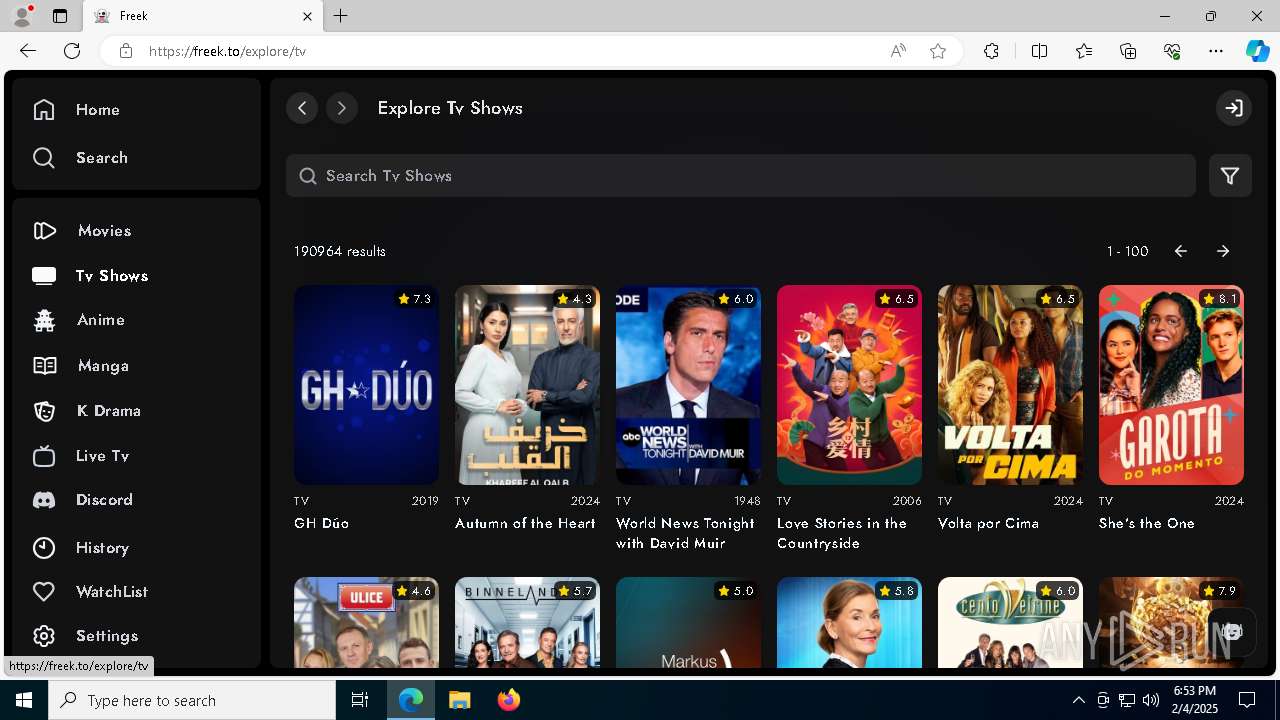Refresh the page
The image size is (1280, 720).
[x=72, y=51]
